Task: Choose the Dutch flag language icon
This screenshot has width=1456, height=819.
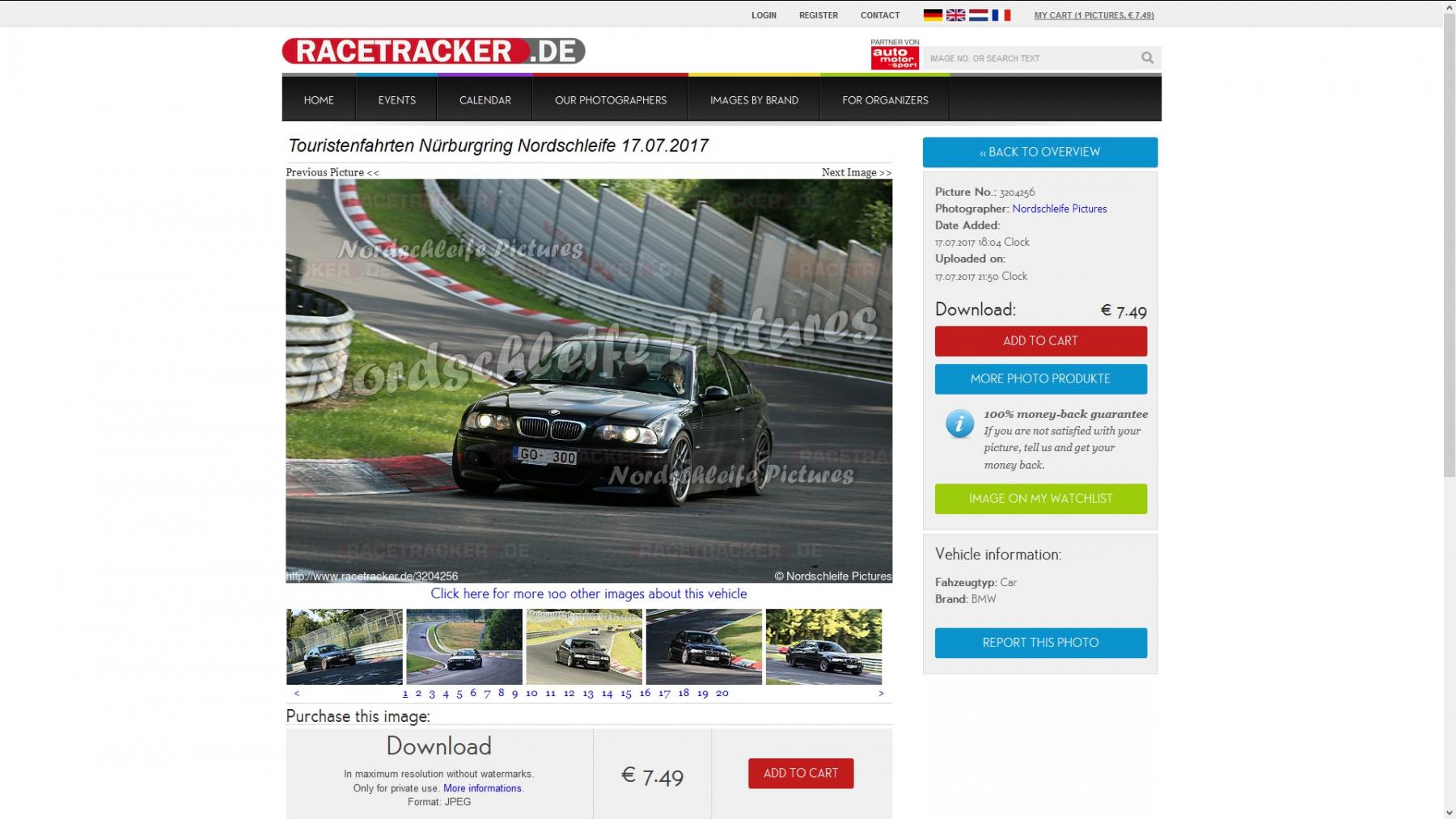Action: click(x=978, y=15)
